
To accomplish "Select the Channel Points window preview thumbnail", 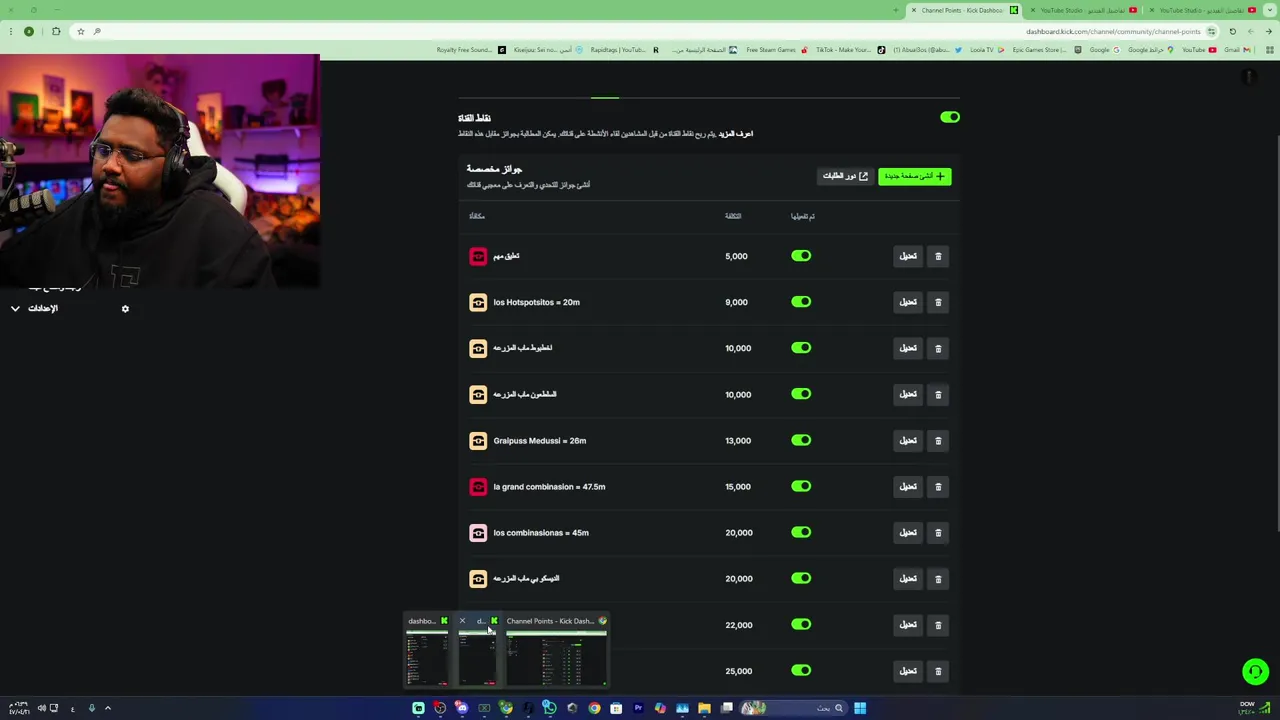I will (556, 651).
